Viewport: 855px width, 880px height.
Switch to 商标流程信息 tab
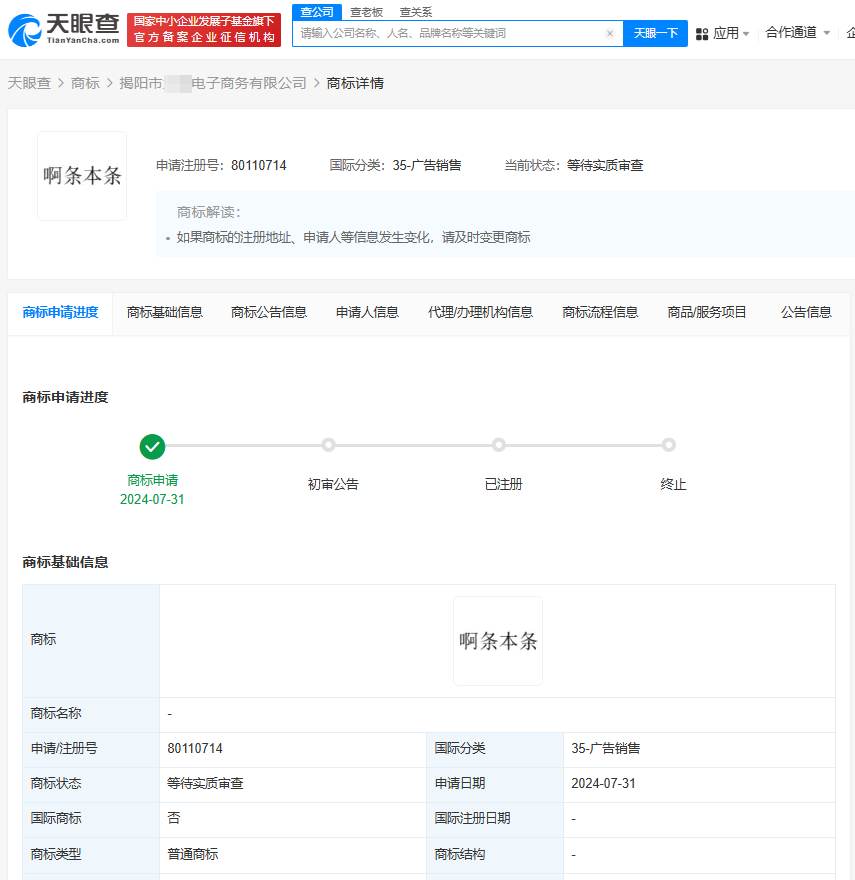[600, 313]
